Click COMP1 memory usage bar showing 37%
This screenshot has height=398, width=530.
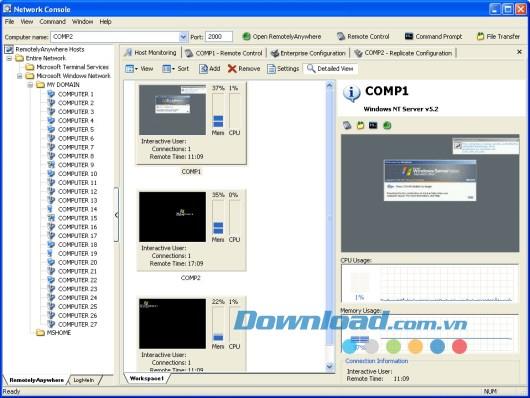(218, 111)
